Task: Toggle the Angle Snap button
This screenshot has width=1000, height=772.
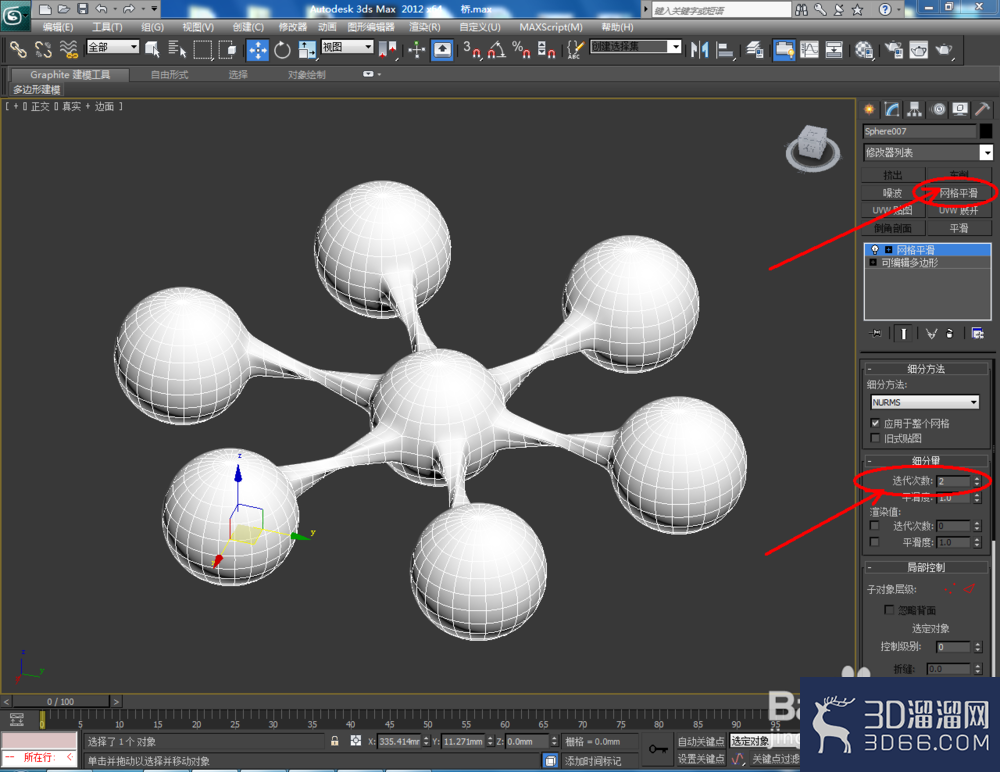Action: click(497, 50)
